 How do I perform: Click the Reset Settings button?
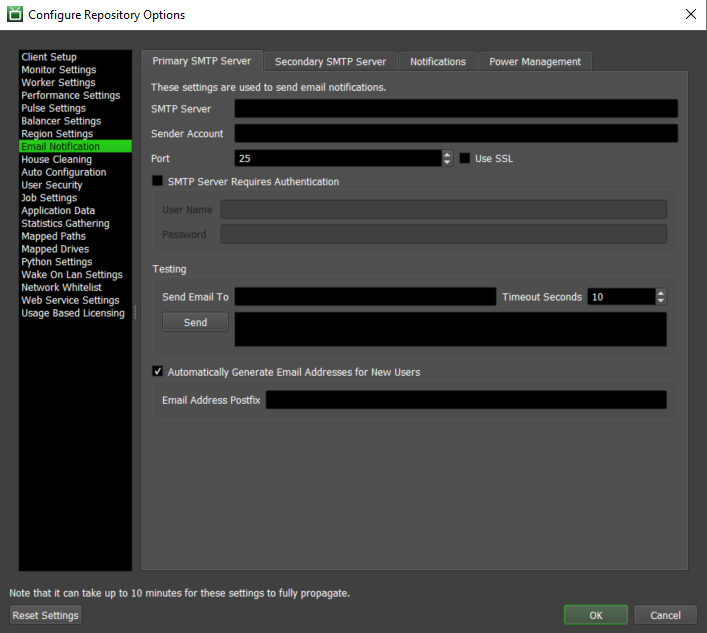point(46,615)
